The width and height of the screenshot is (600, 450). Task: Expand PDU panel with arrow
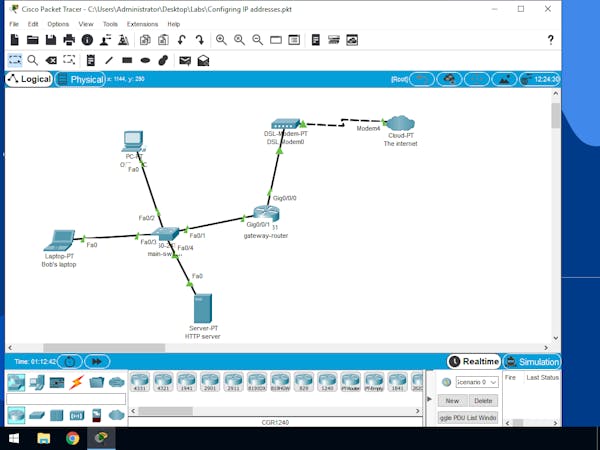click(429, 399)
